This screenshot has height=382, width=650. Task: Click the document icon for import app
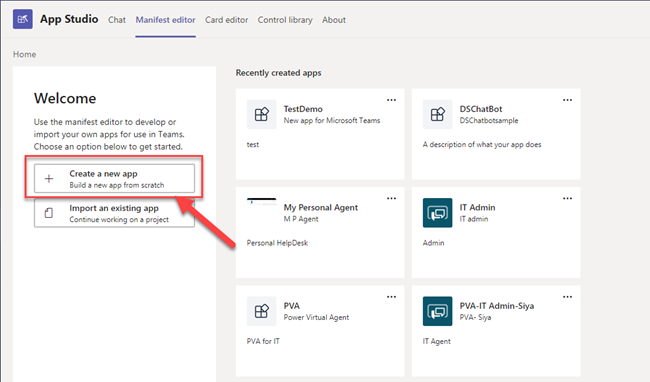coord(49,213)
